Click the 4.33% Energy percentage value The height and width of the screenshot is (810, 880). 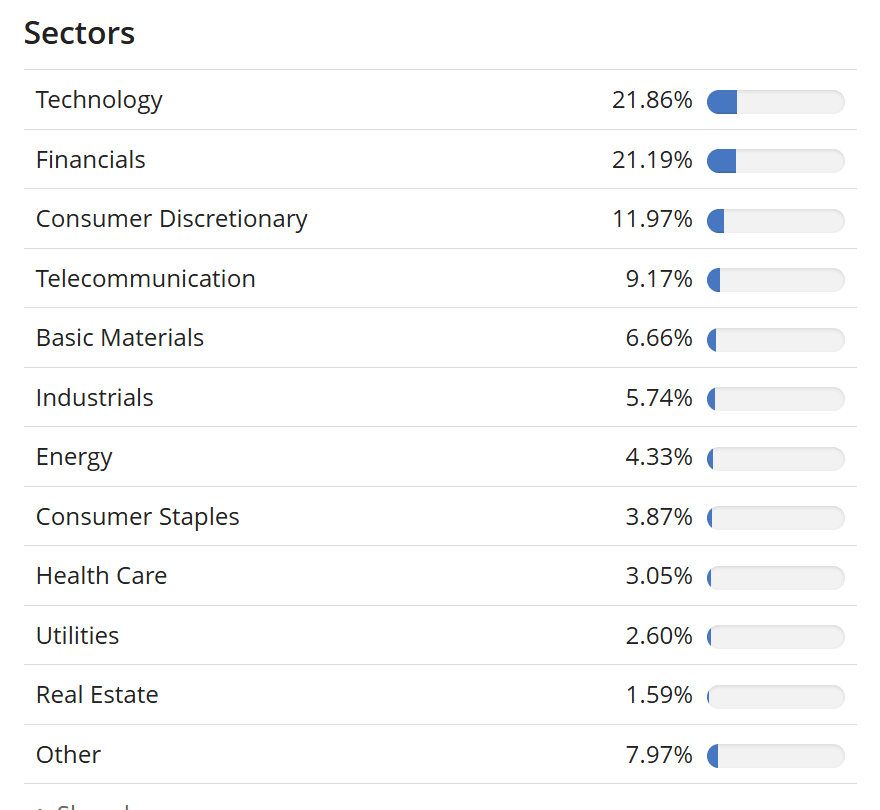659,457
